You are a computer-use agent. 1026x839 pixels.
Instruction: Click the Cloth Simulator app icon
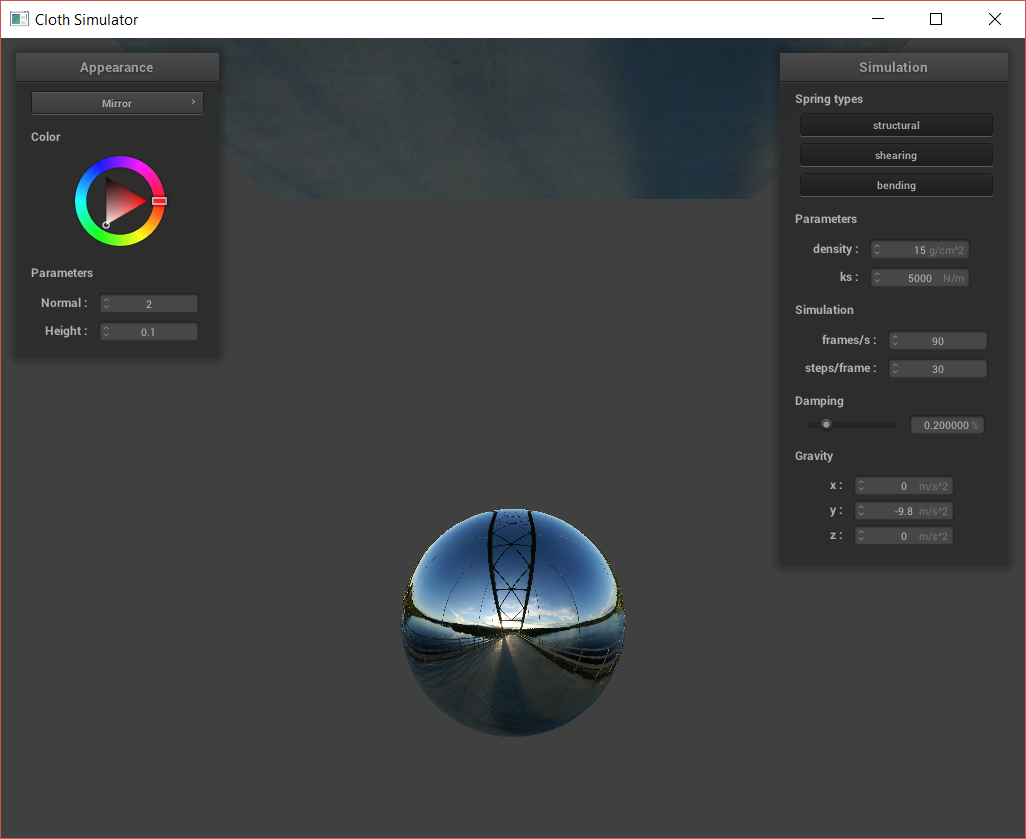pyautogui.click(x=19, y=19)
